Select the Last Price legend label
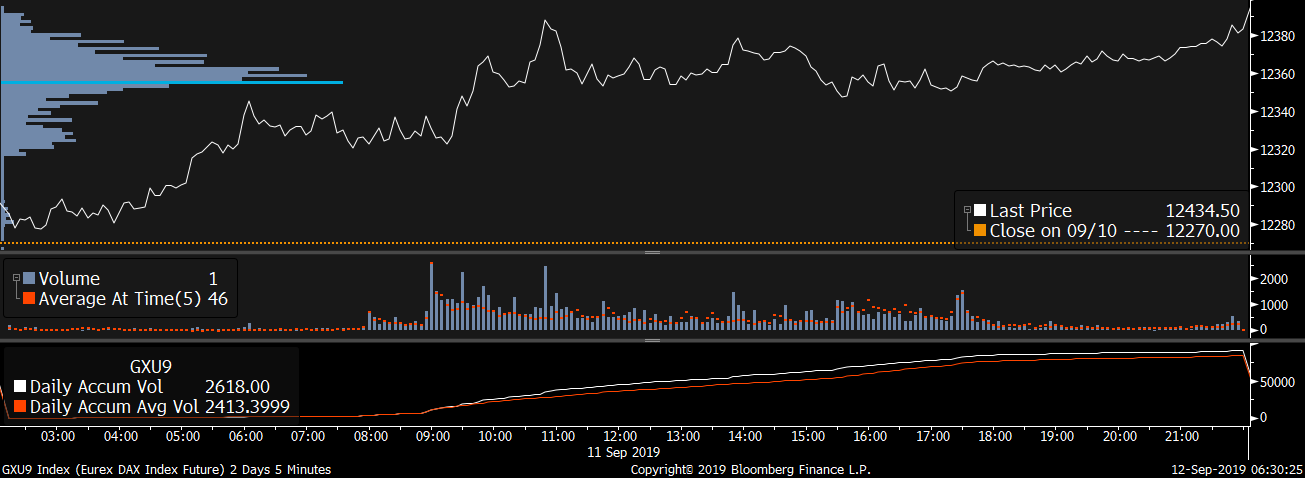 [1030, 211]
